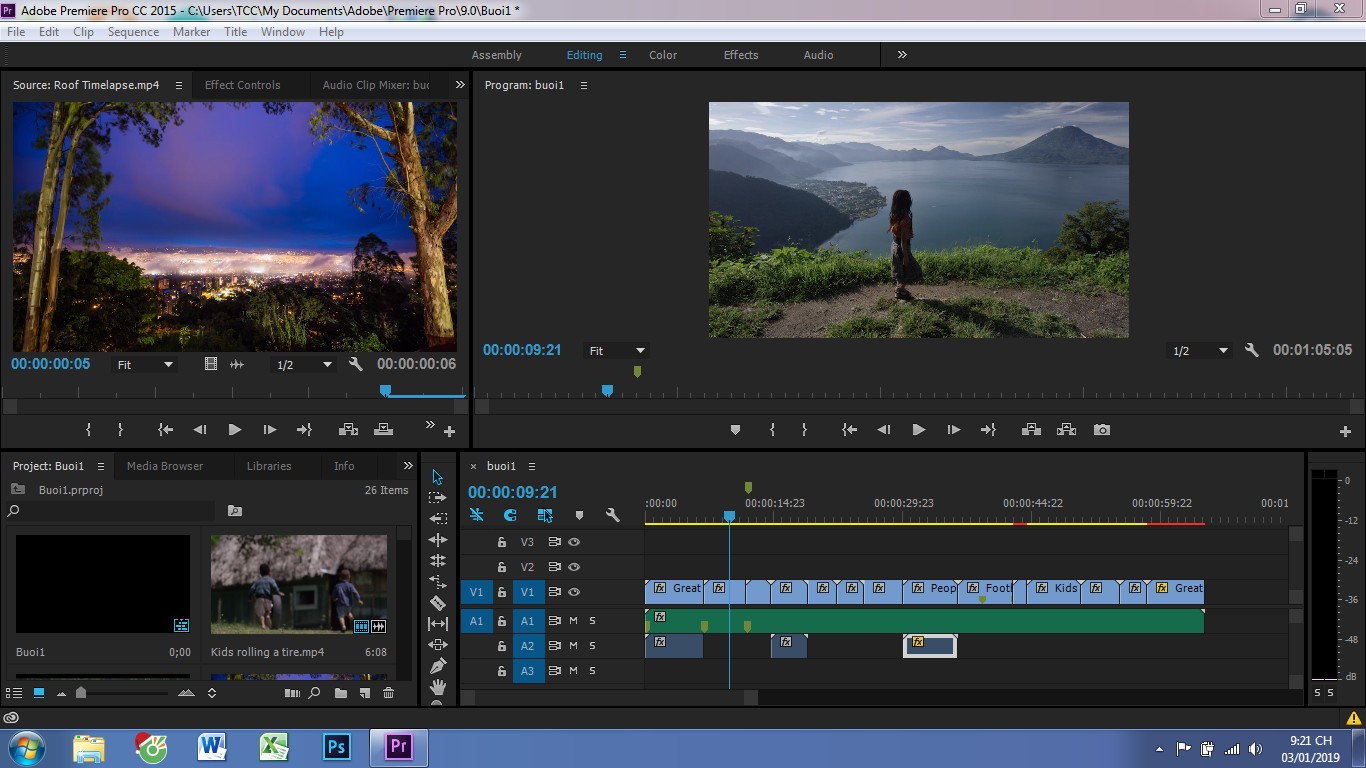The image size is (1366, 768).
Task: Switch to the Media Browser tab
Action: [165, 466]
